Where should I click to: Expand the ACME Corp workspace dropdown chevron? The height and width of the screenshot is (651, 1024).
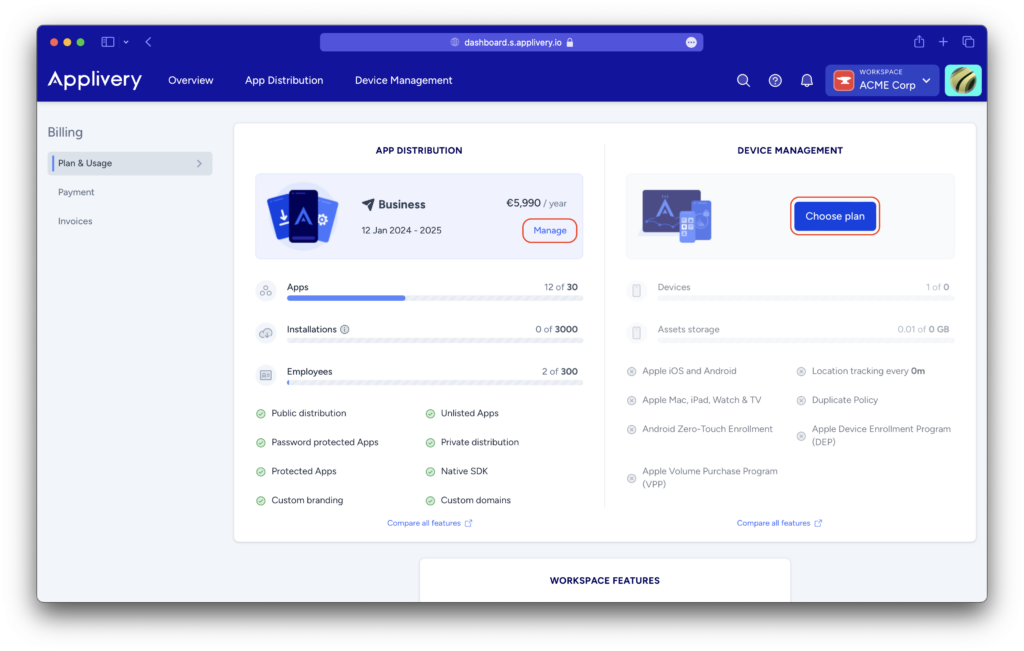[927, 81]
